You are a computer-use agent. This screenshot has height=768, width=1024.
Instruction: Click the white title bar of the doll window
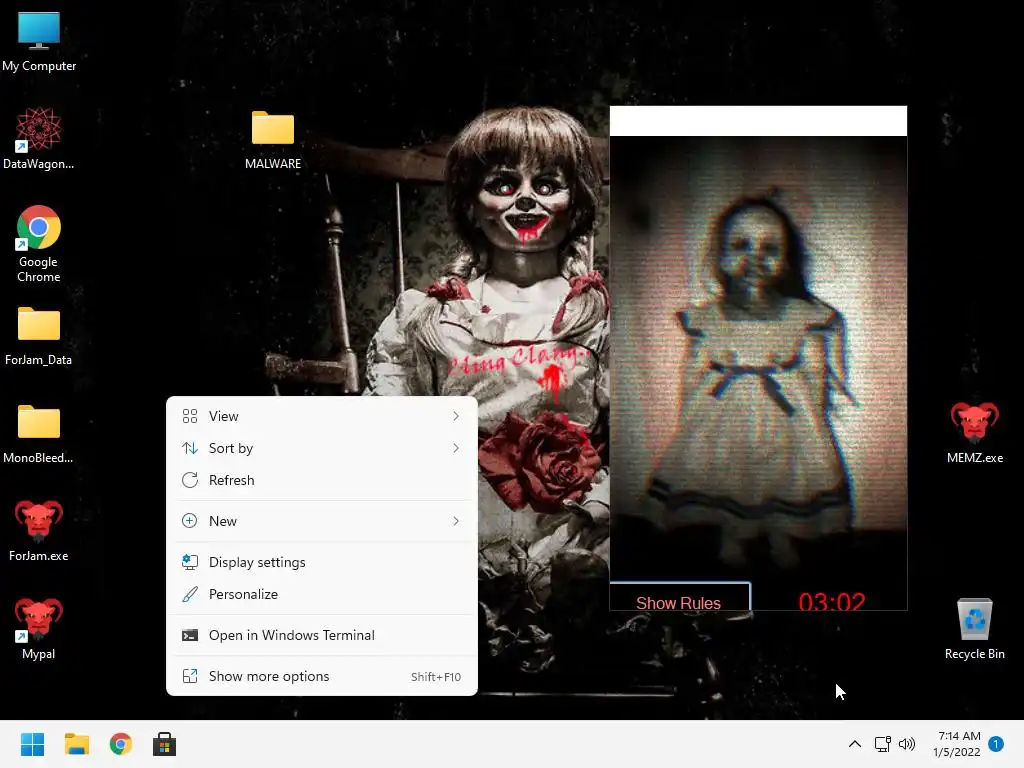tap(758, 121)
